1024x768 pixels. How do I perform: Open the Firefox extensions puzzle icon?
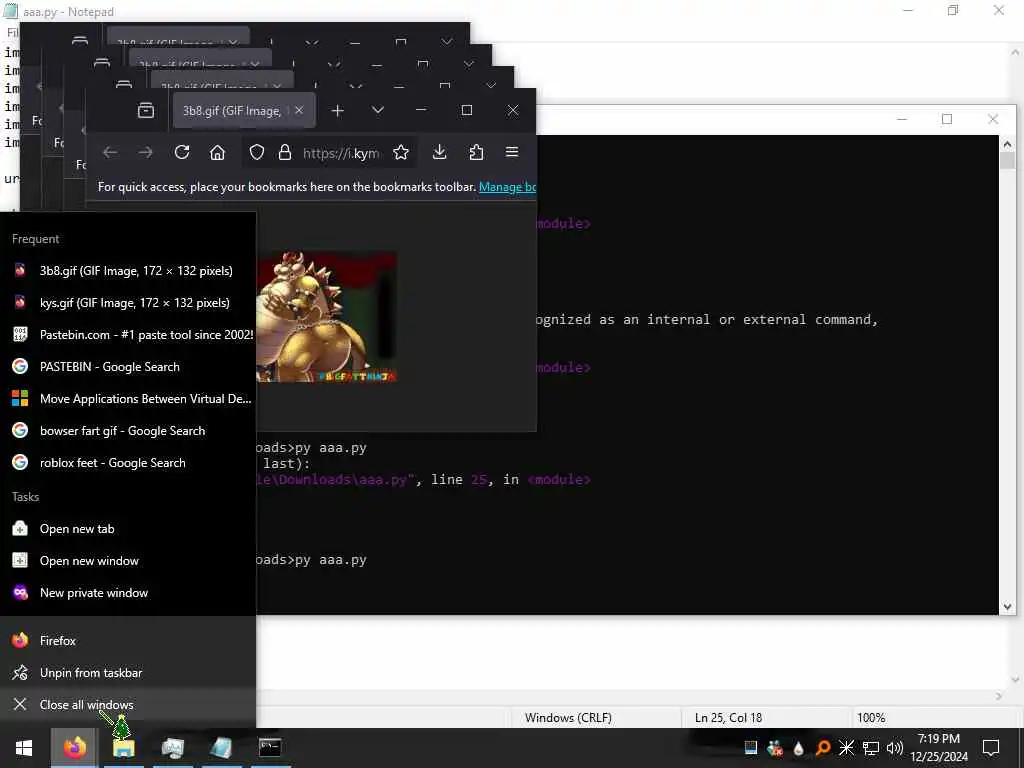476,152
